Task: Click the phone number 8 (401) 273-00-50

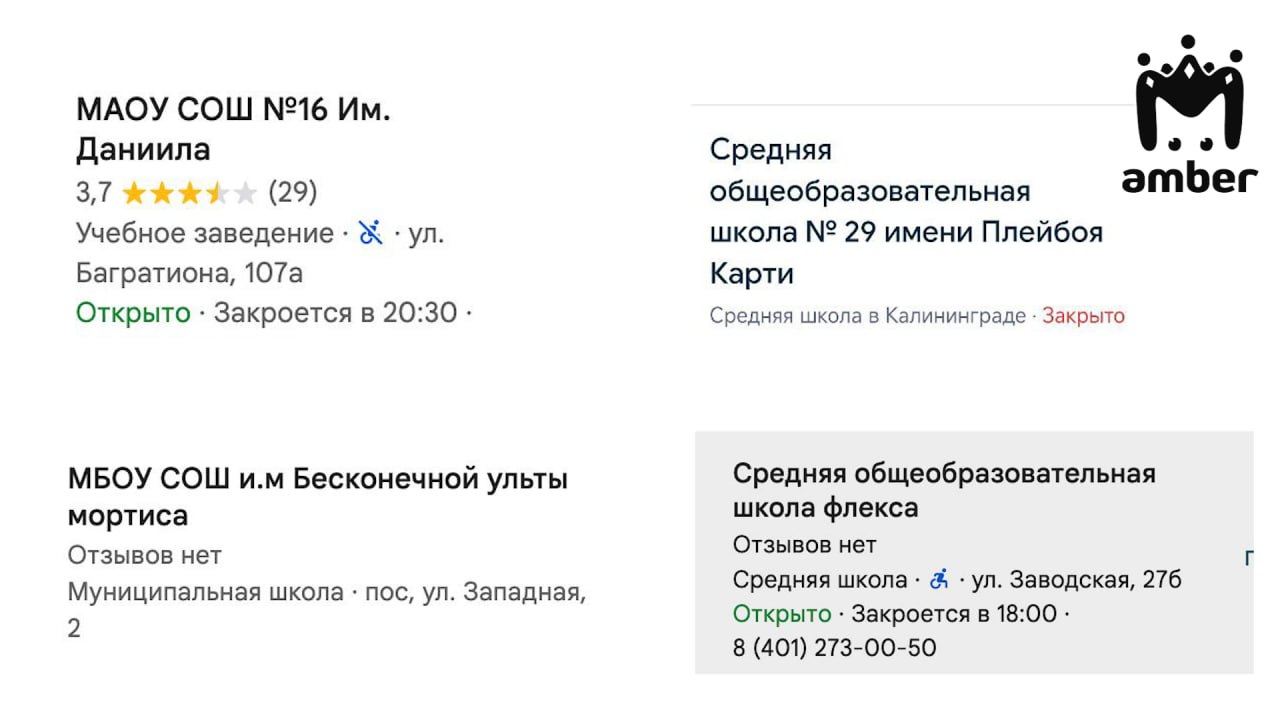Action: pyautogui.click(x=834, y=648)
